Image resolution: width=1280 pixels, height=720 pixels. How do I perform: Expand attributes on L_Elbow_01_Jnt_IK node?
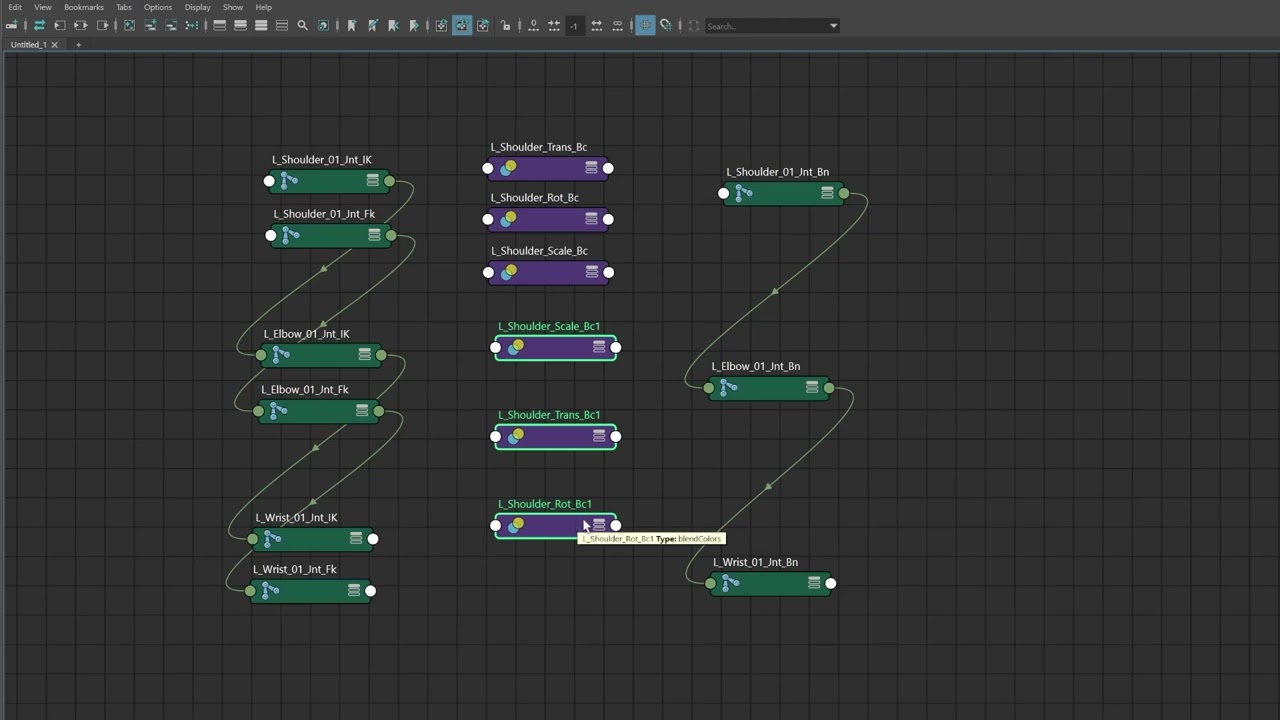(365, 355)
